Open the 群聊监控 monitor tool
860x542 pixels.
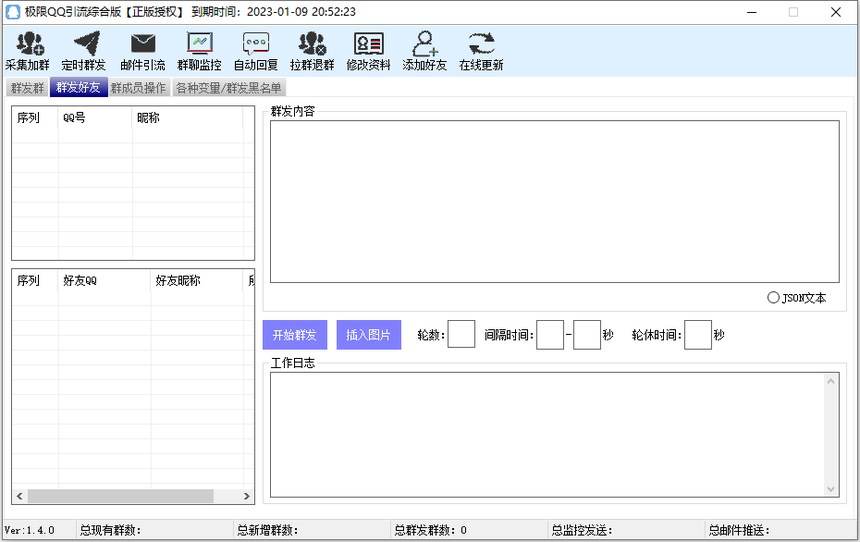point(199,51)
